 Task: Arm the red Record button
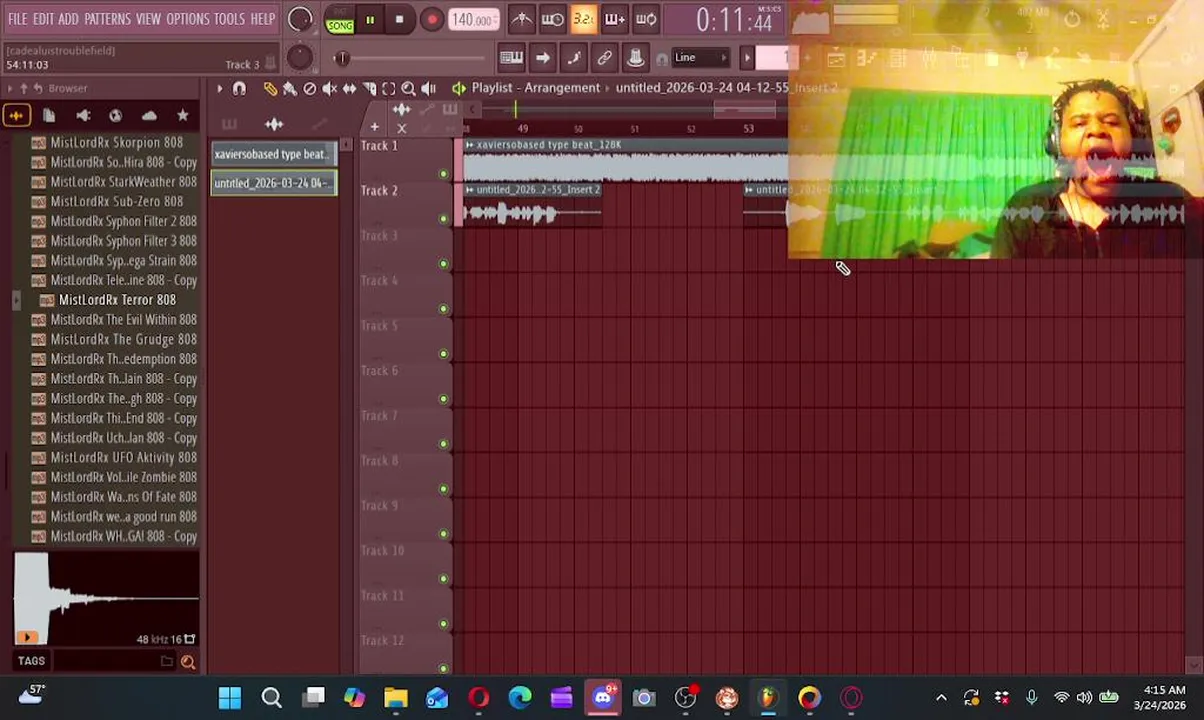pyautogui.click(x=431, y=19)
